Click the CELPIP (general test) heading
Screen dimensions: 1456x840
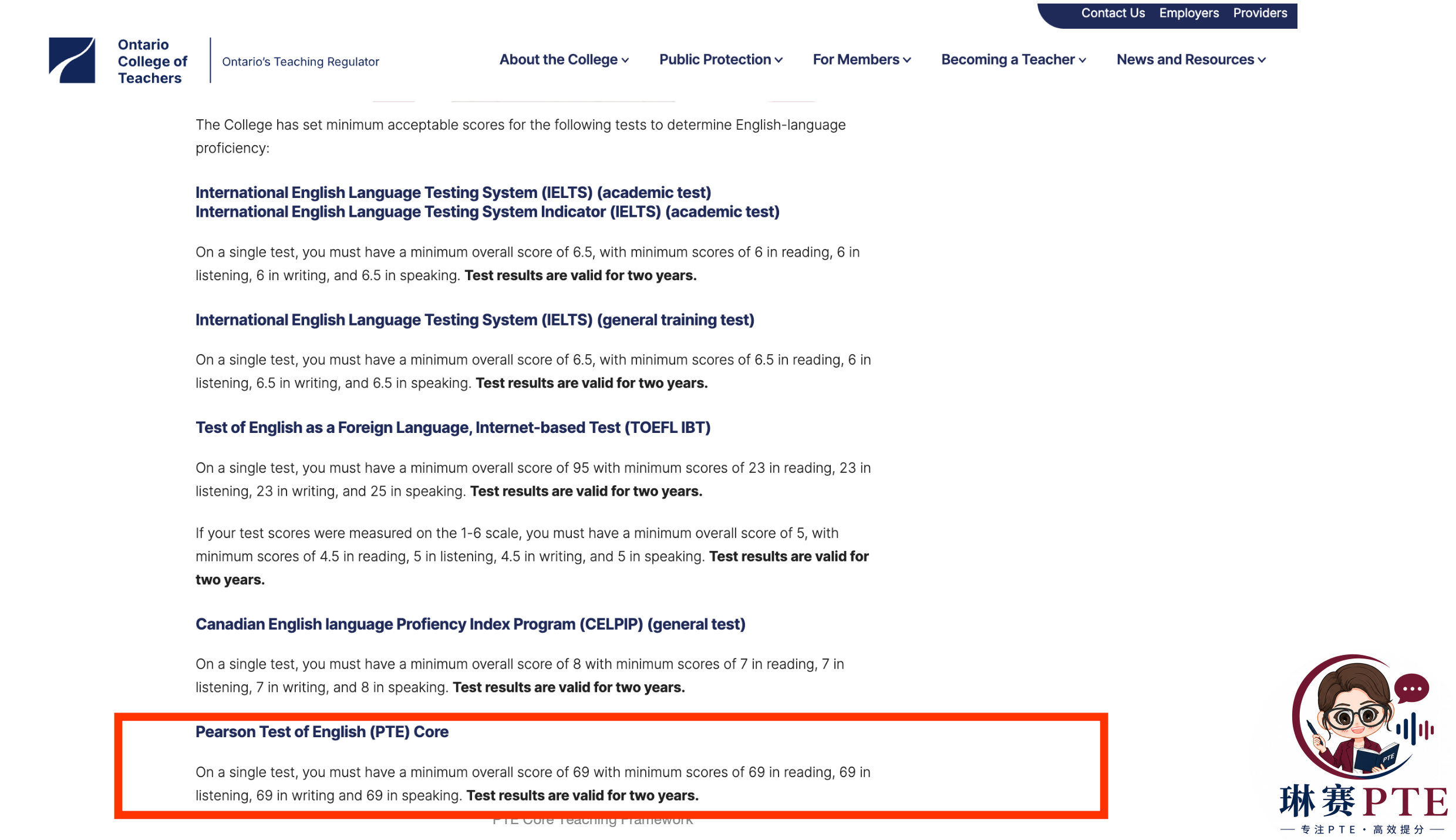point(470,624)
